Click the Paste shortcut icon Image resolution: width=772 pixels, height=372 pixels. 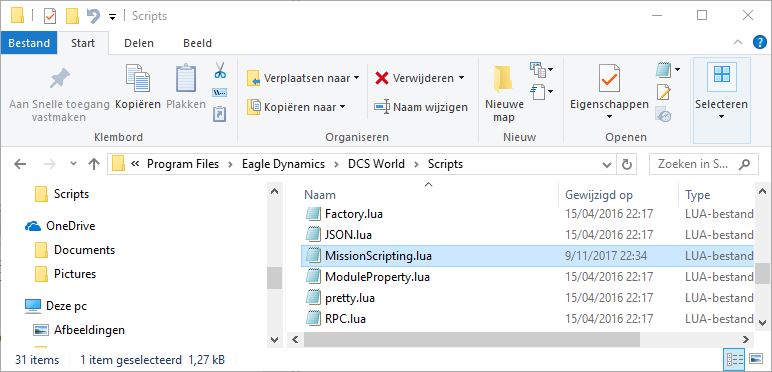coord(220,114)
